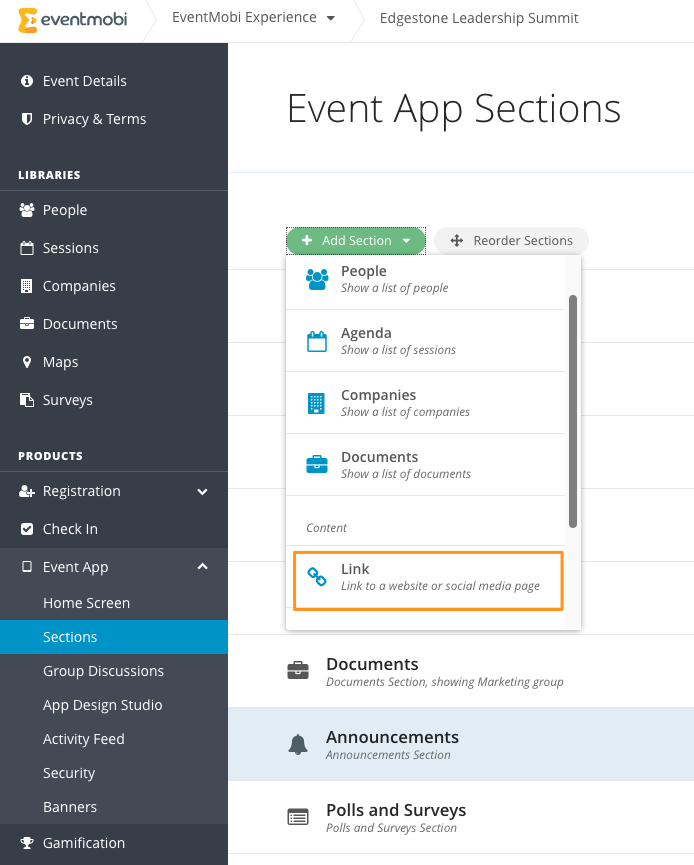Click the Maps pin icon

[26, 362]
